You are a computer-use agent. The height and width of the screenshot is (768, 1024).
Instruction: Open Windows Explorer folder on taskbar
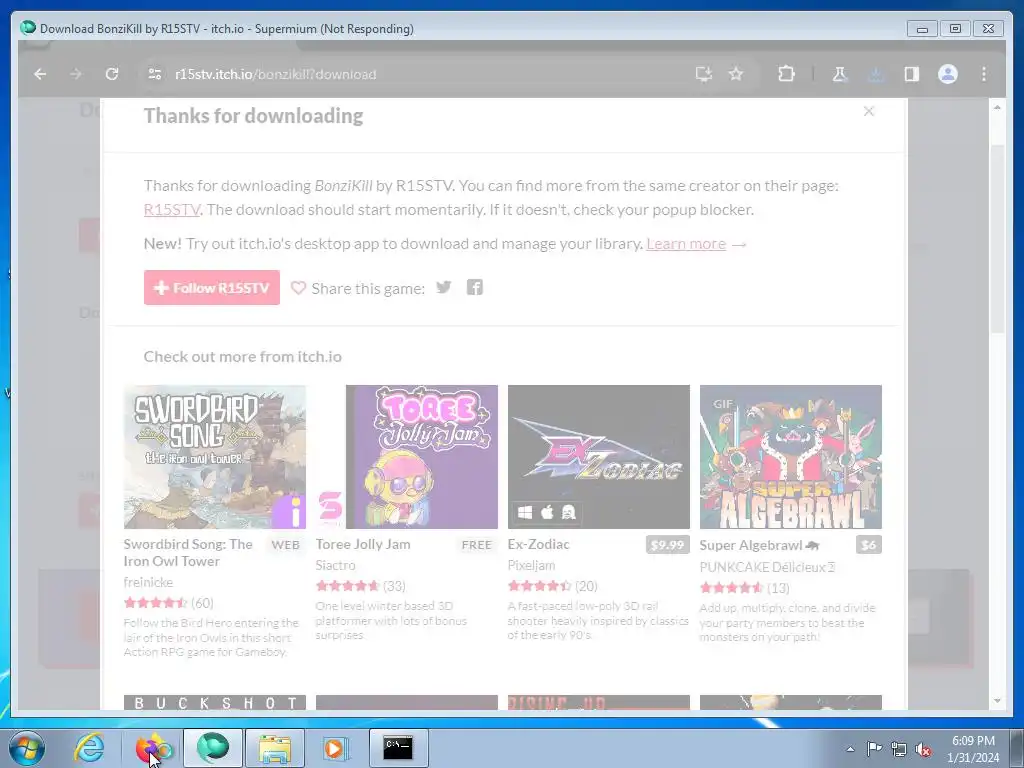pyautogui.click(x=275, y=748)
